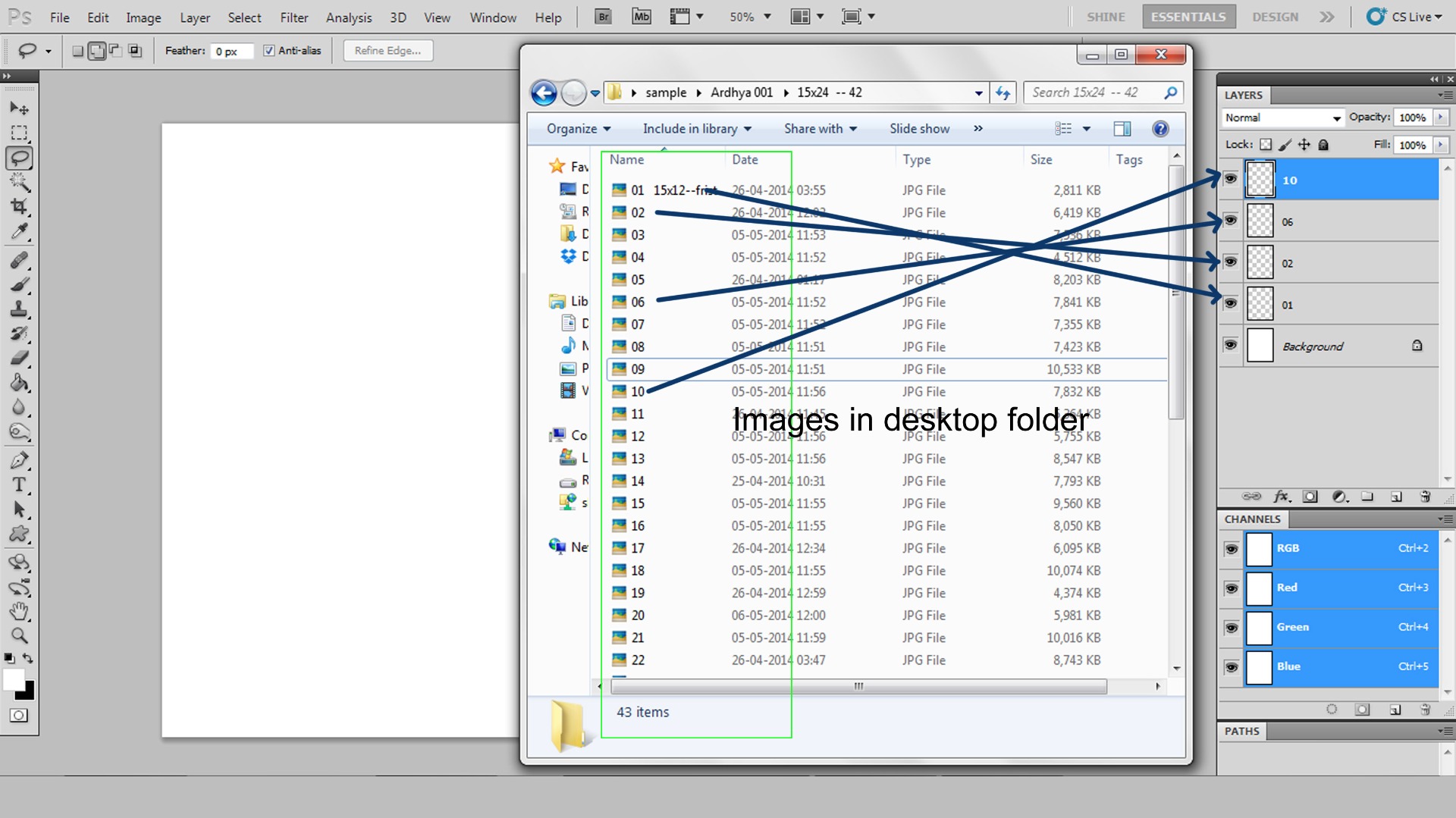Click the foreground color swatch

pos(13,679)
